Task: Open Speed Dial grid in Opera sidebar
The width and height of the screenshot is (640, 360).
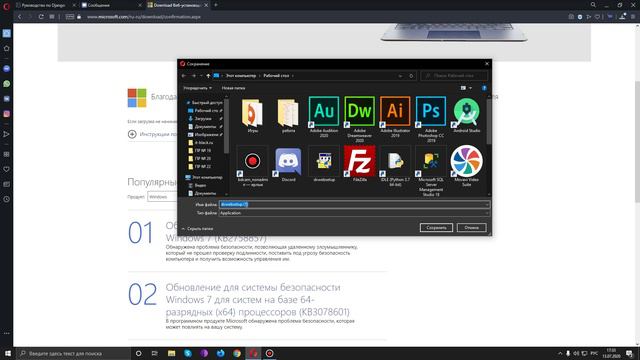Action: point(7,154)
